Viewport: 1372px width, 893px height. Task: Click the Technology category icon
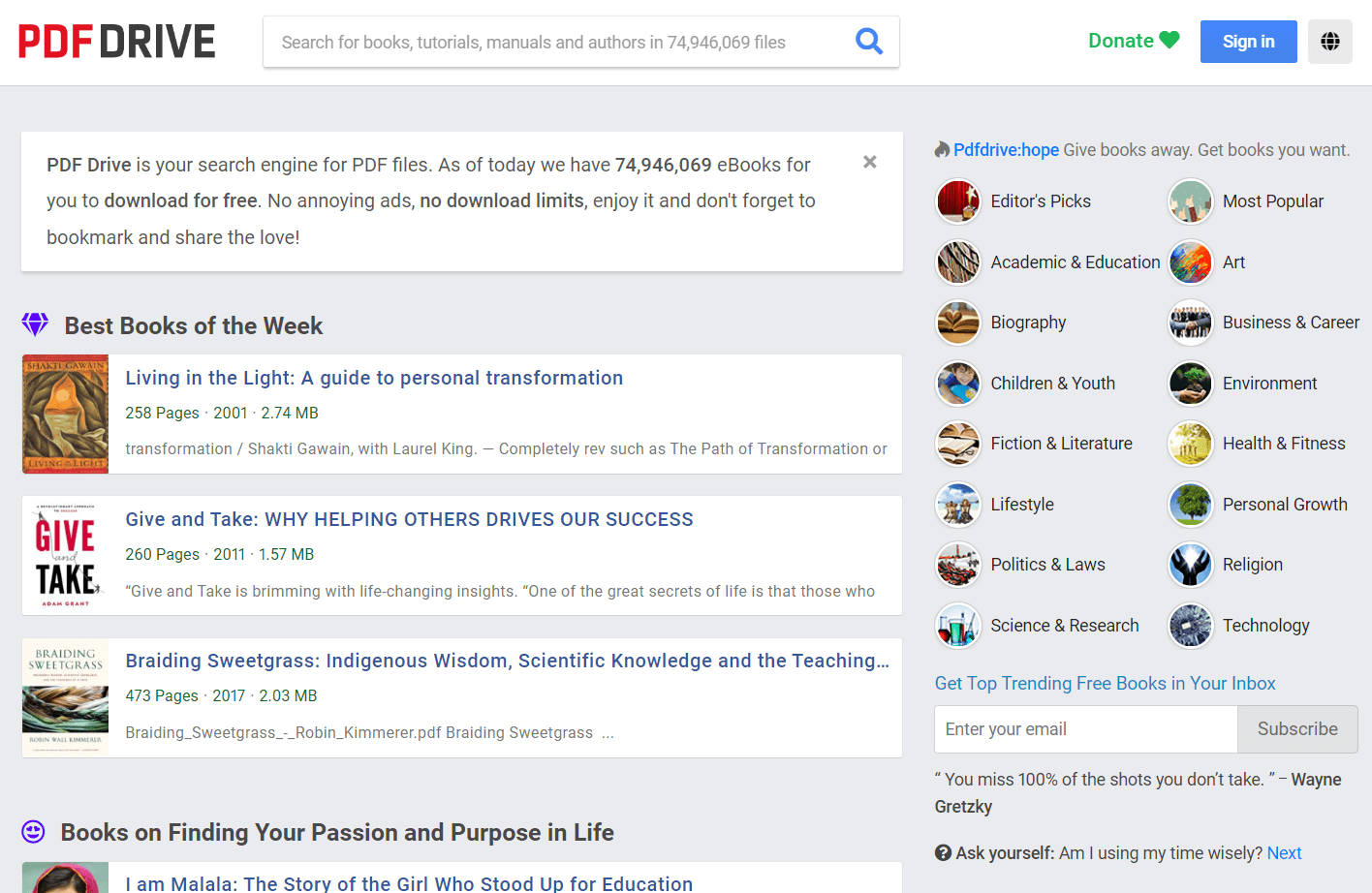click(1191, 626)
